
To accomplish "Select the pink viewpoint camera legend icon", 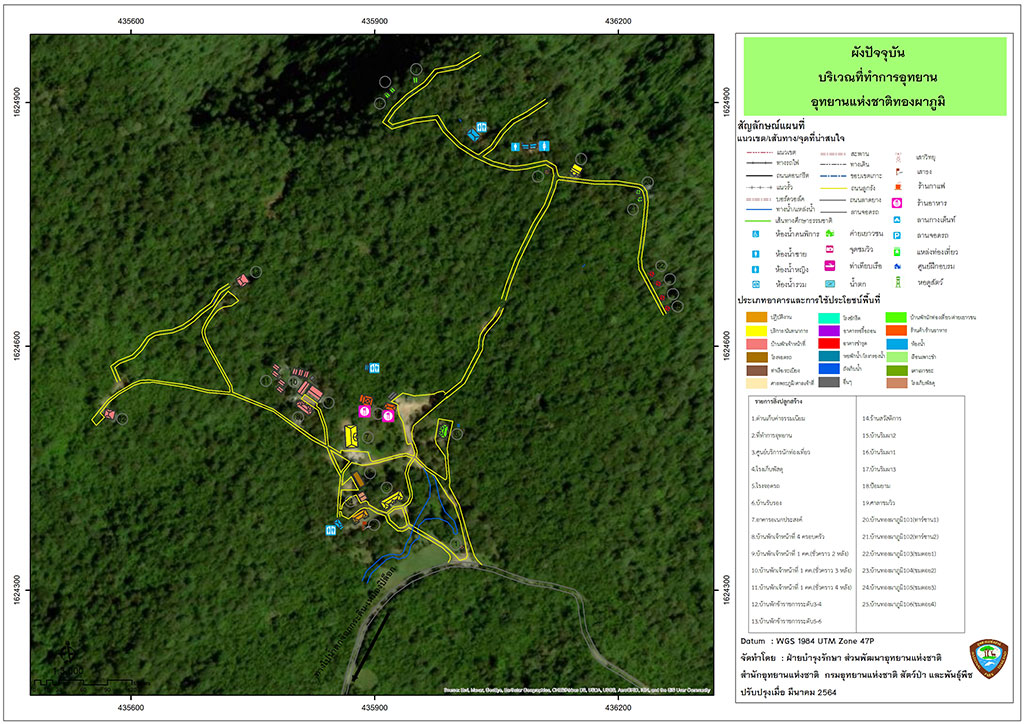I will pos(829,249).
